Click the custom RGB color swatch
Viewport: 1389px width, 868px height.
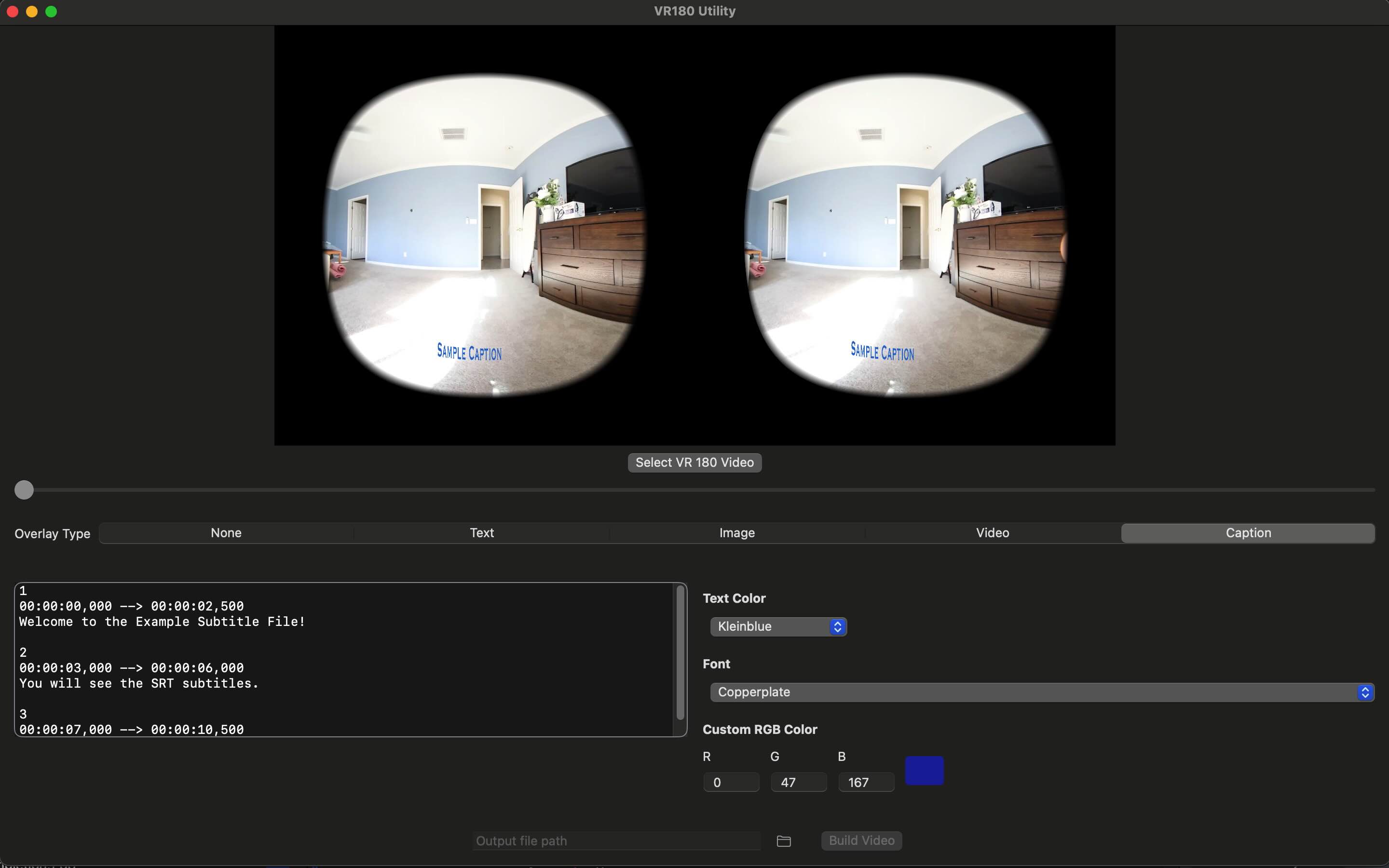[924, 770]
